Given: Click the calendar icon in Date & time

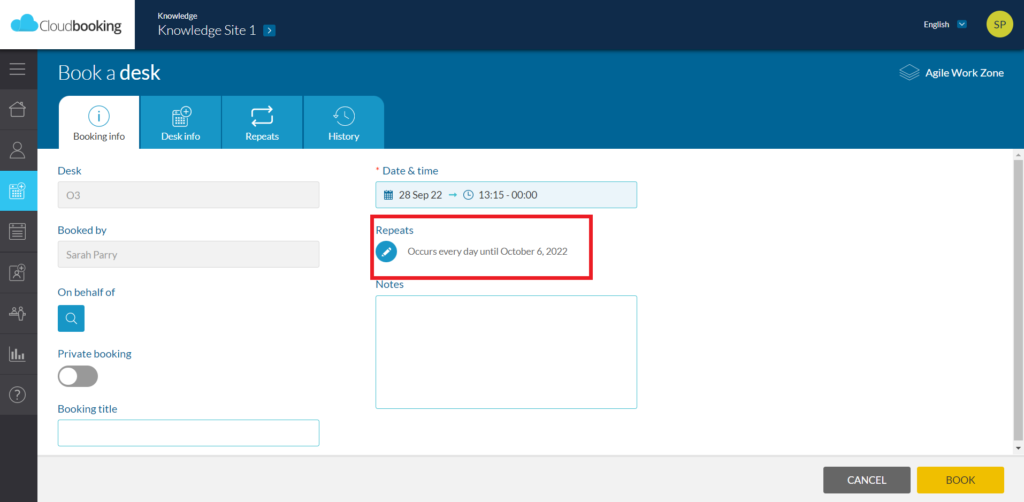Looking at the screenshot, I should click(389, 195).
